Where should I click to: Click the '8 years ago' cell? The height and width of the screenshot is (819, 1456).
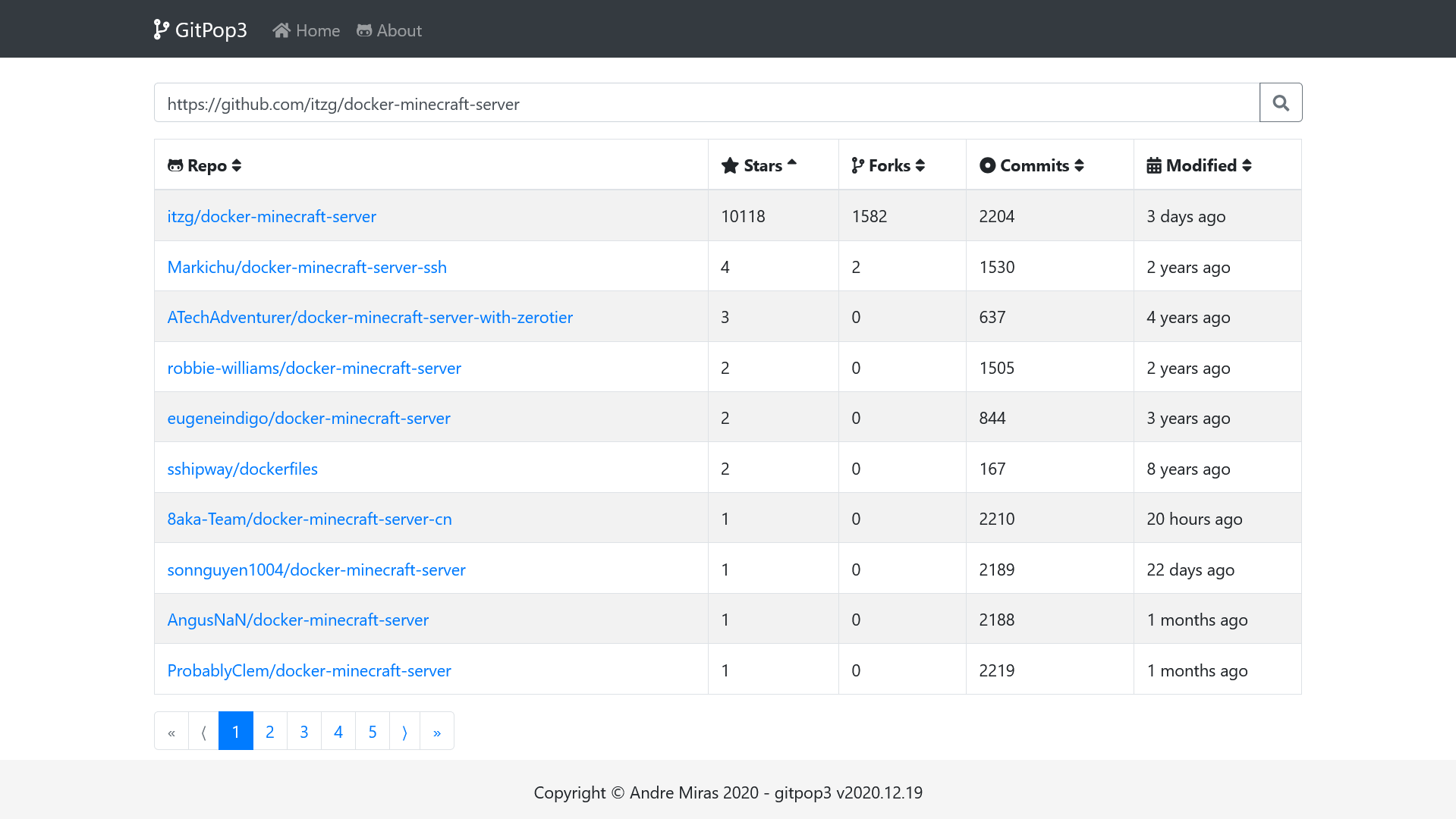pos(1218,469)
